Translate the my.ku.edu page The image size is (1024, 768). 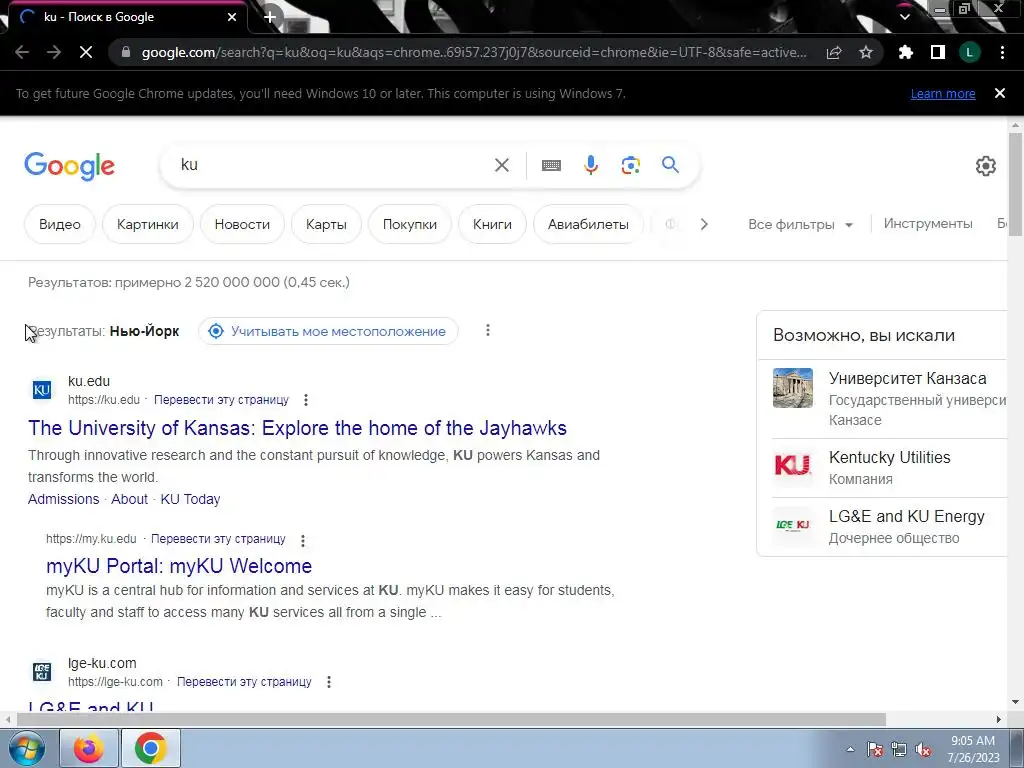click(x=218, y=539)
